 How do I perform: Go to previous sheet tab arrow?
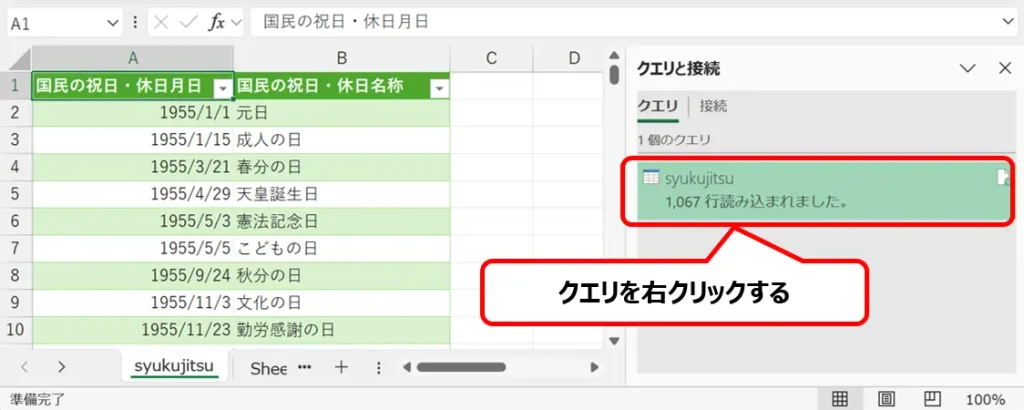click(x=25, y=367)
